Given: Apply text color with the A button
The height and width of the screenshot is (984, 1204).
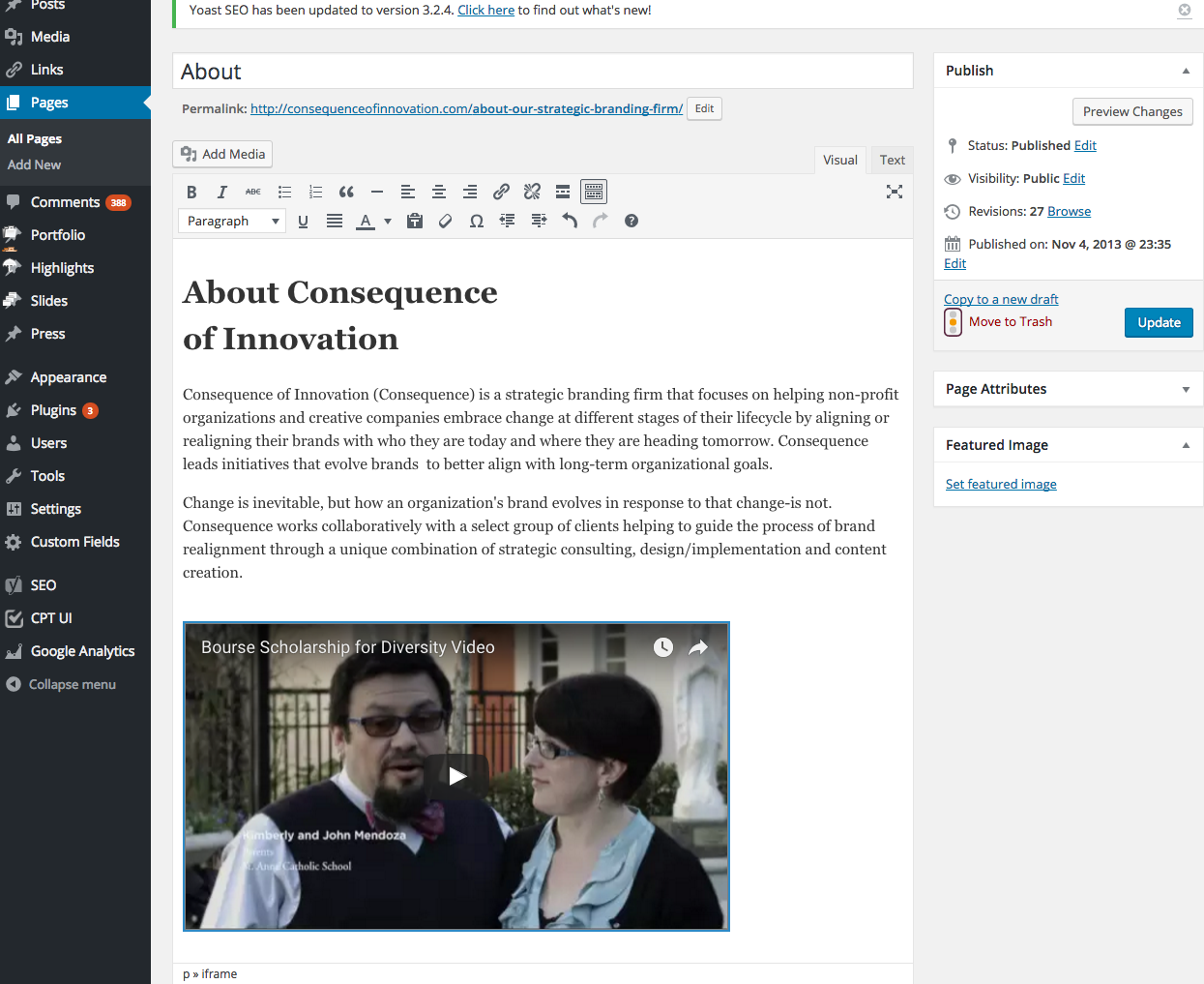Looking at the screenshot, I should click(366, 221).
